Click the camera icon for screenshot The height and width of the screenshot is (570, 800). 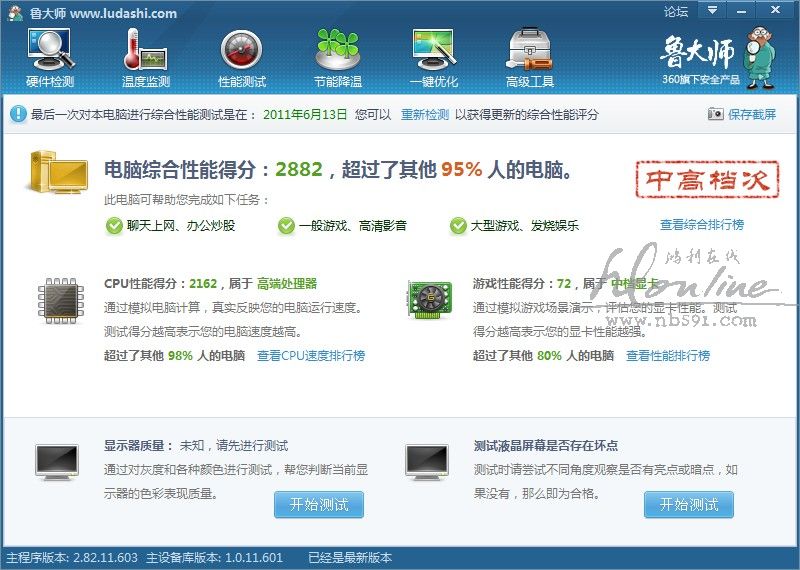pyautogui.click(x=715, y=114)
